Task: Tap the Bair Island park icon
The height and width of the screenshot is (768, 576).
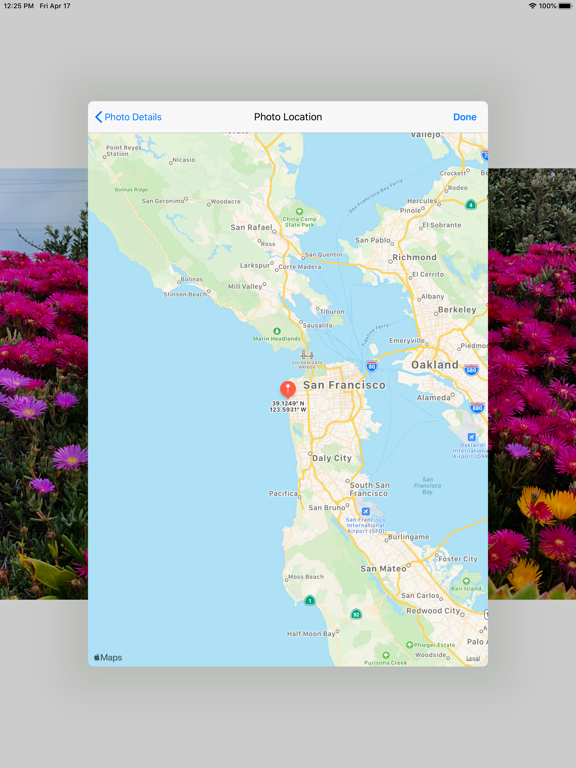Action: tap(466, 581)
